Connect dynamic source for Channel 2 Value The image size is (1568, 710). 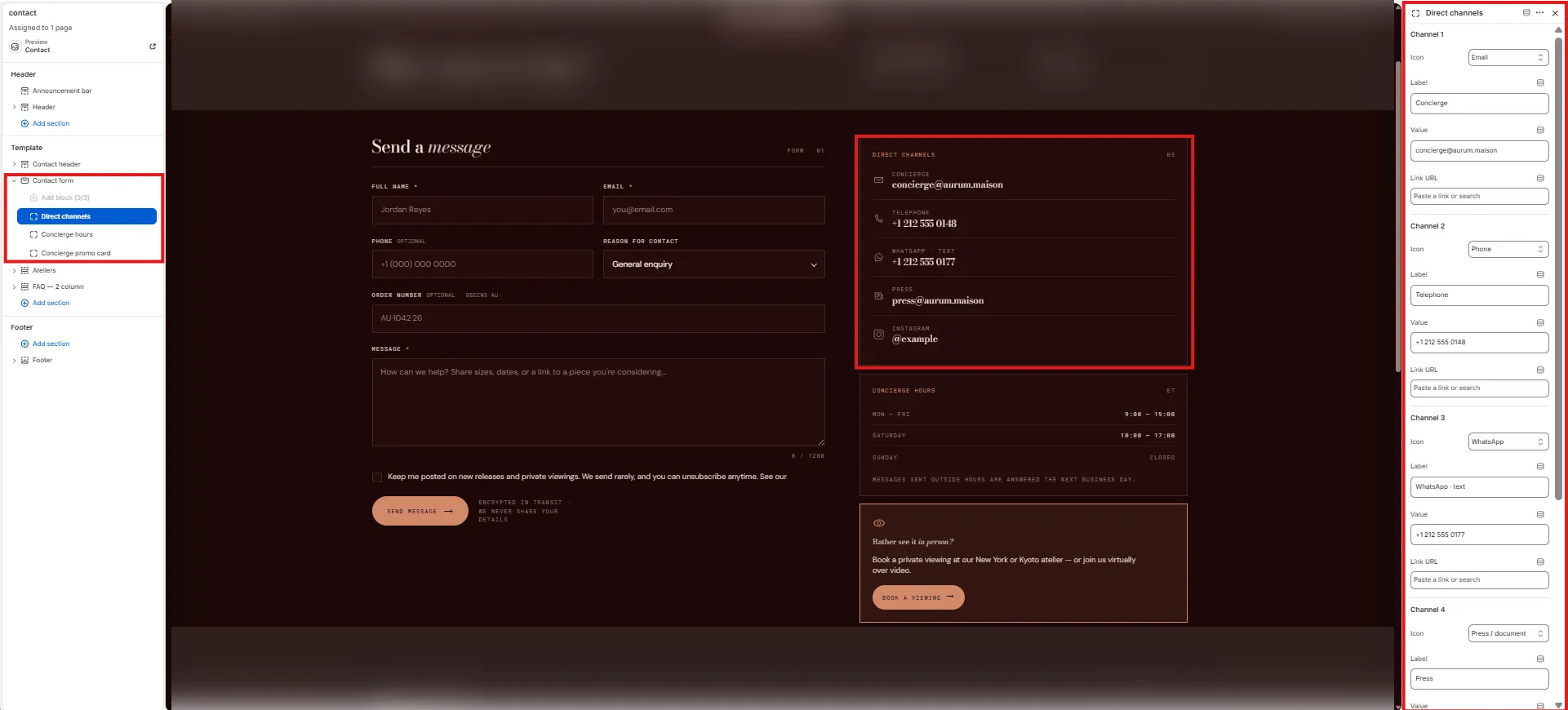(x=1540, y=322)
